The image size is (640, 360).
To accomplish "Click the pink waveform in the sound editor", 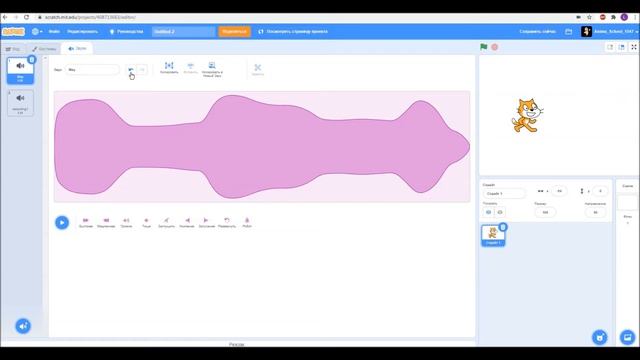I will 262,147.
